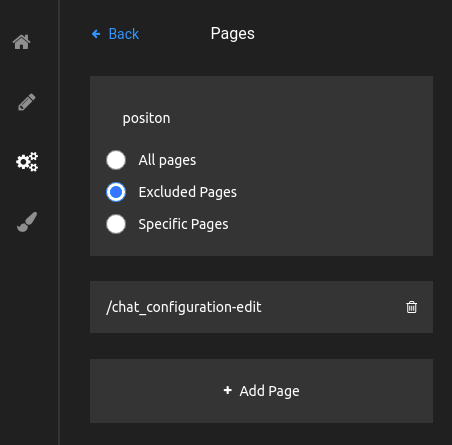Select the /chat_configuration-edit page entry
Screen dimensions: 452x445
(x=261, y=307)
